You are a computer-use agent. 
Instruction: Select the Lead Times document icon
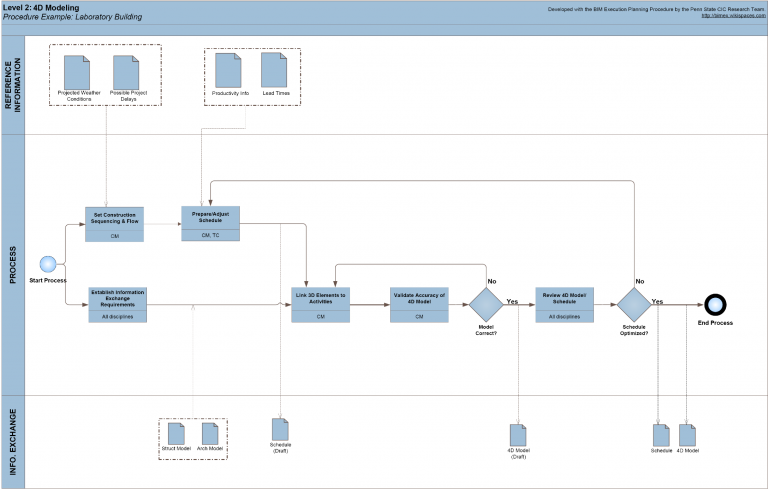(274, 70)
